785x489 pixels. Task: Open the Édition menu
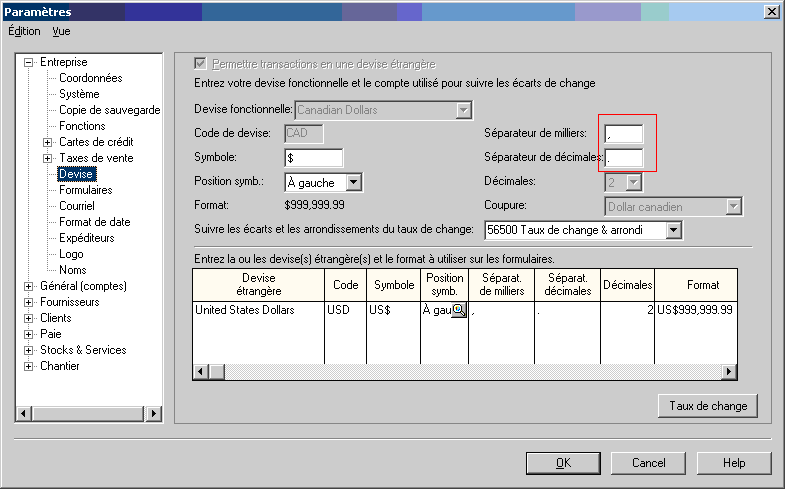point(24,31)
